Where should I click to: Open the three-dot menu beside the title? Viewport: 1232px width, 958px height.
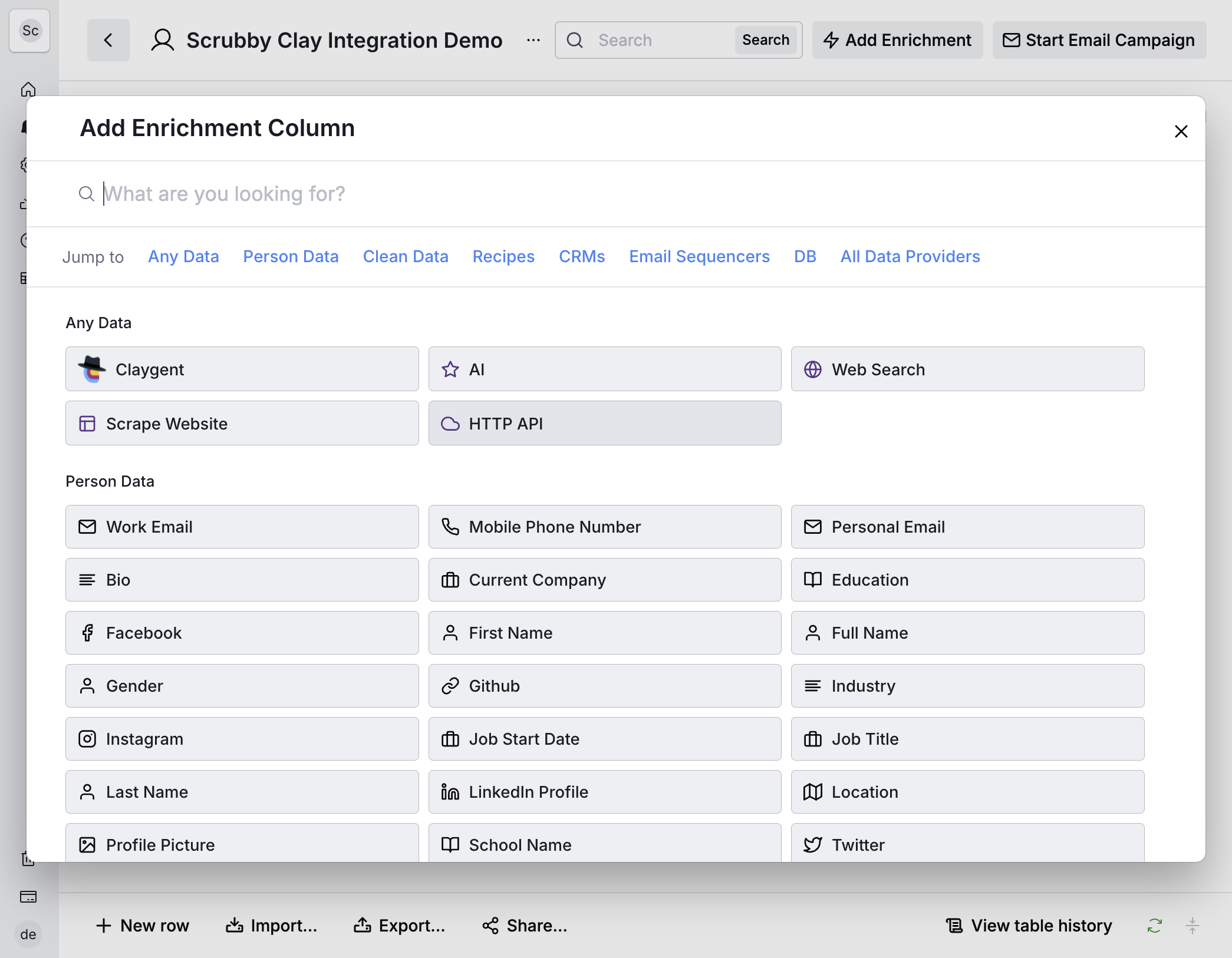tap(533, 40)
